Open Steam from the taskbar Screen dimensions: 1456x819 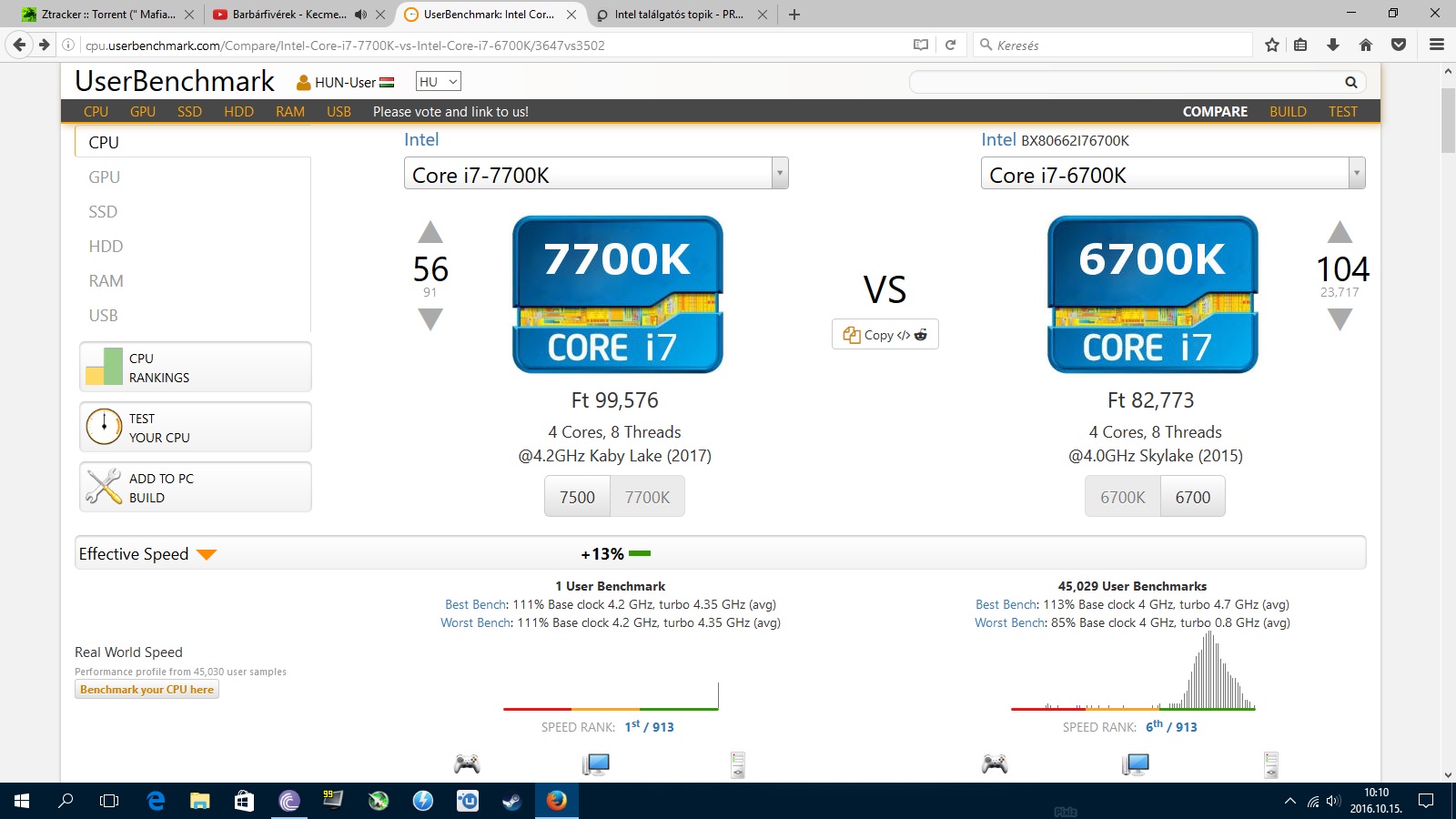(511, 801)
